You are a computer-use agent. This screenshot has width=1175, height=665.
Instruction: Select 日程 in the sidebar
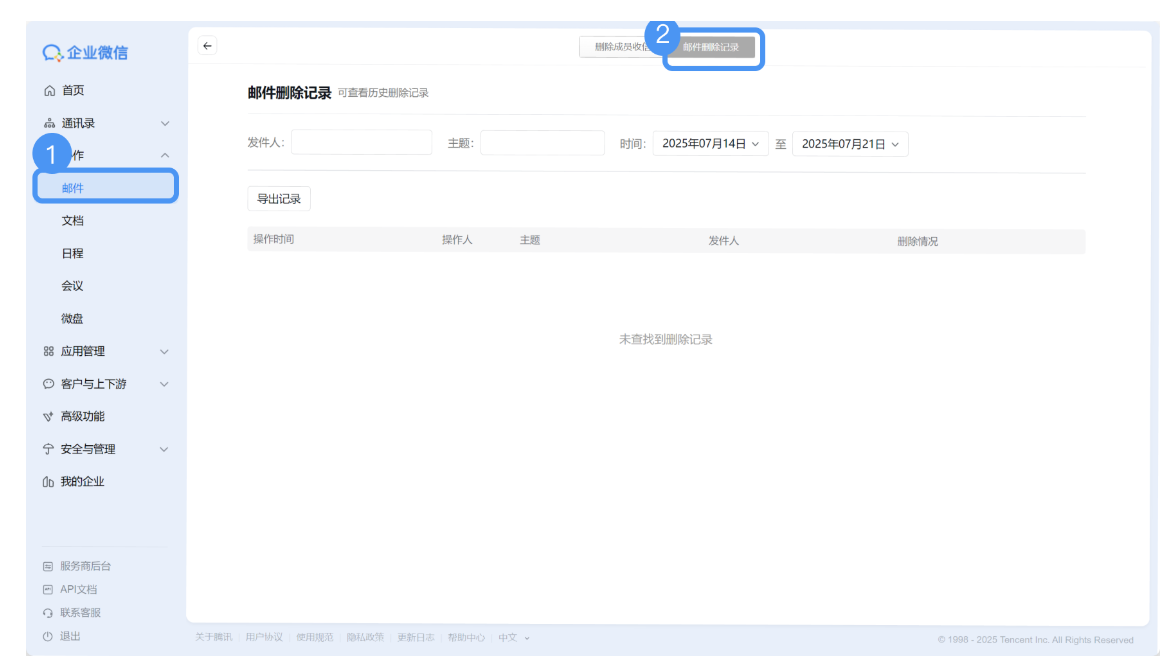73,253
